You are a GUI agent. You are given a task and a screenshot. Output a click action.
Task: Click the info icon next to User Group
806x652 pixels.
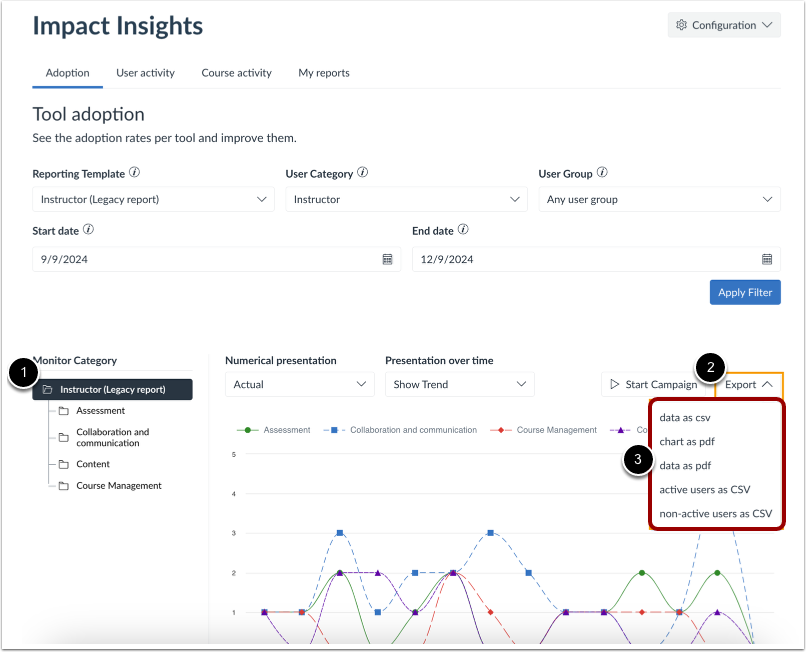[x=604, y=173]
